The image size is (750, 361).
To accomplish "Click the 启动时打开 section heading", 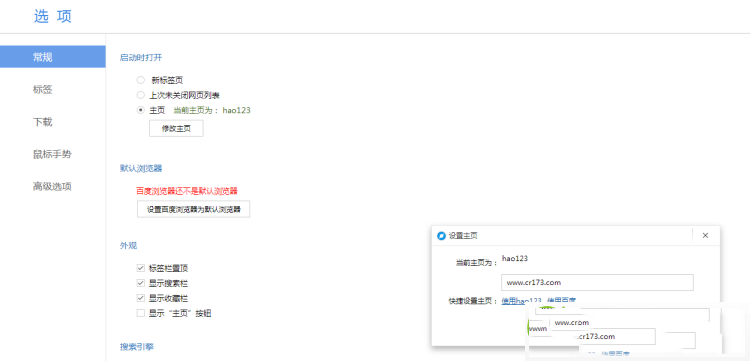I will 141,57.
